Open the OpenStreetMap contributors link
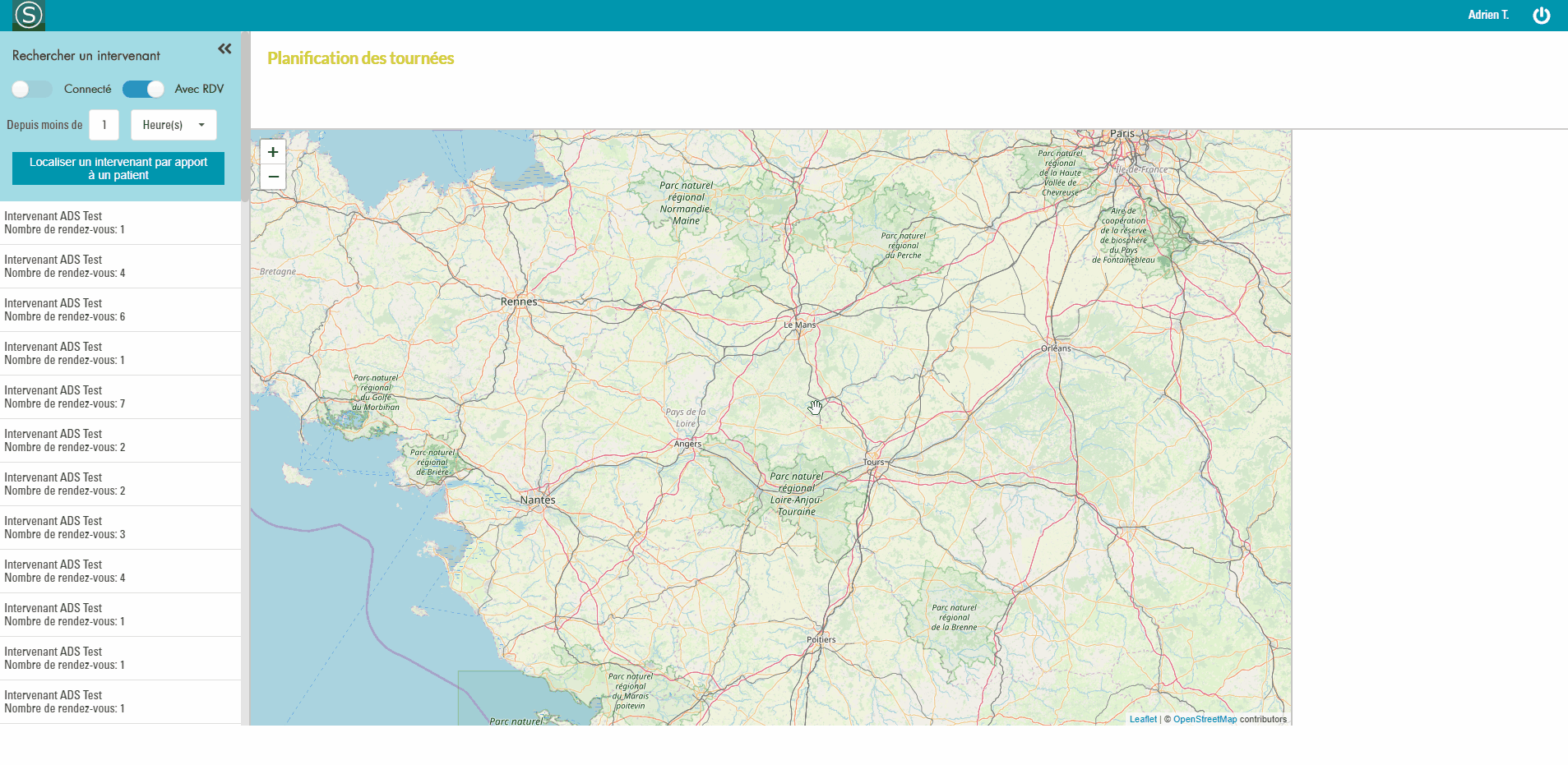Screen dimensions: 1568x765 (x=1205, y=719)
